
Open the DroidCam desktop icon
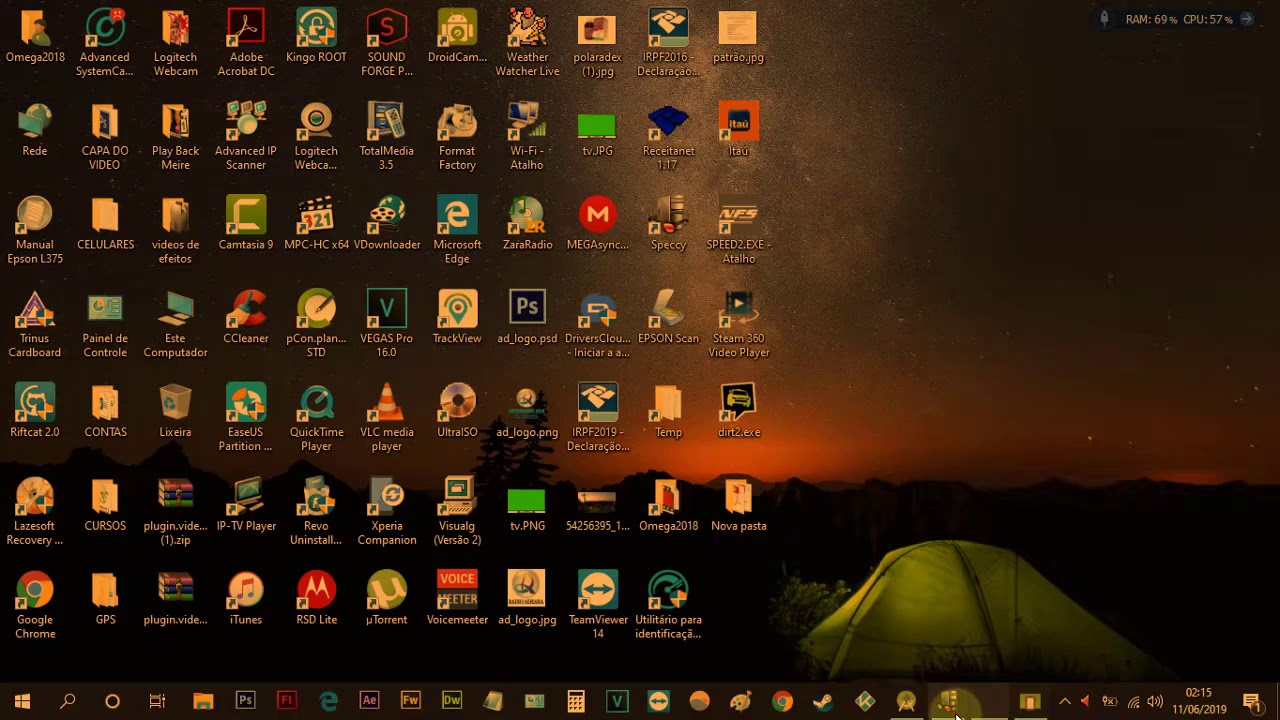[x=457, y=36]
